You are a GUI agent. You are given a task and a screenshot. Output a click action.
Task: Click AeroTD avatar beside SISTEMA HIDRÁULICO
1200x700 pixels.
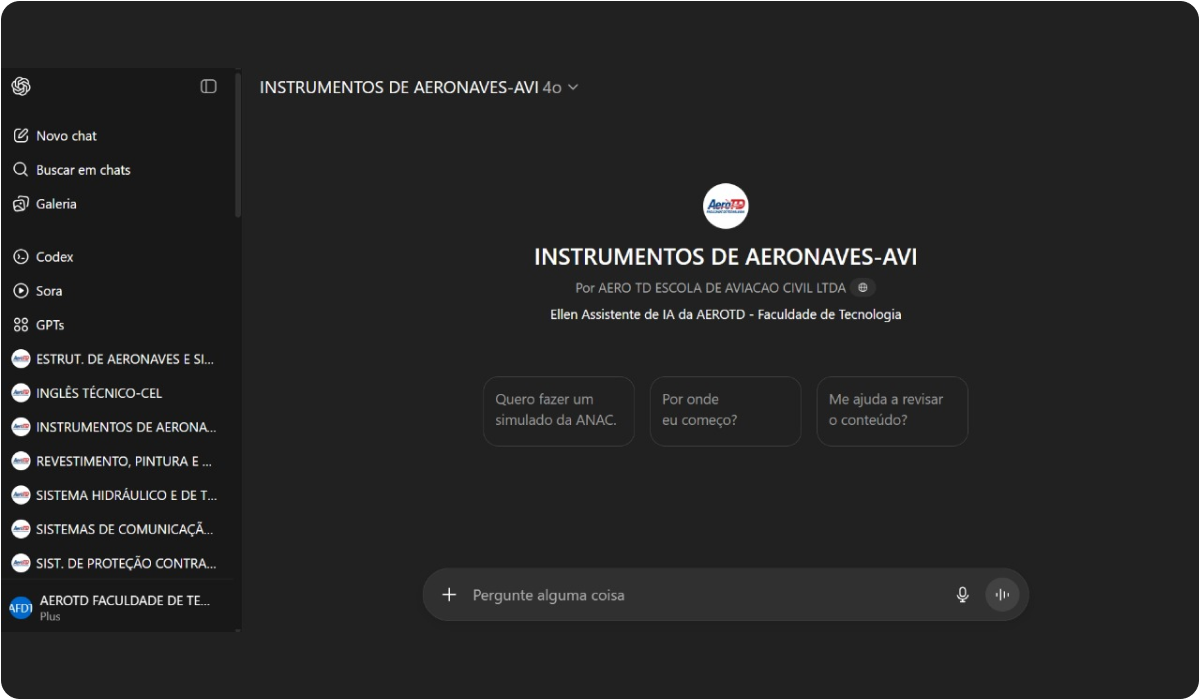coord(21,495)
